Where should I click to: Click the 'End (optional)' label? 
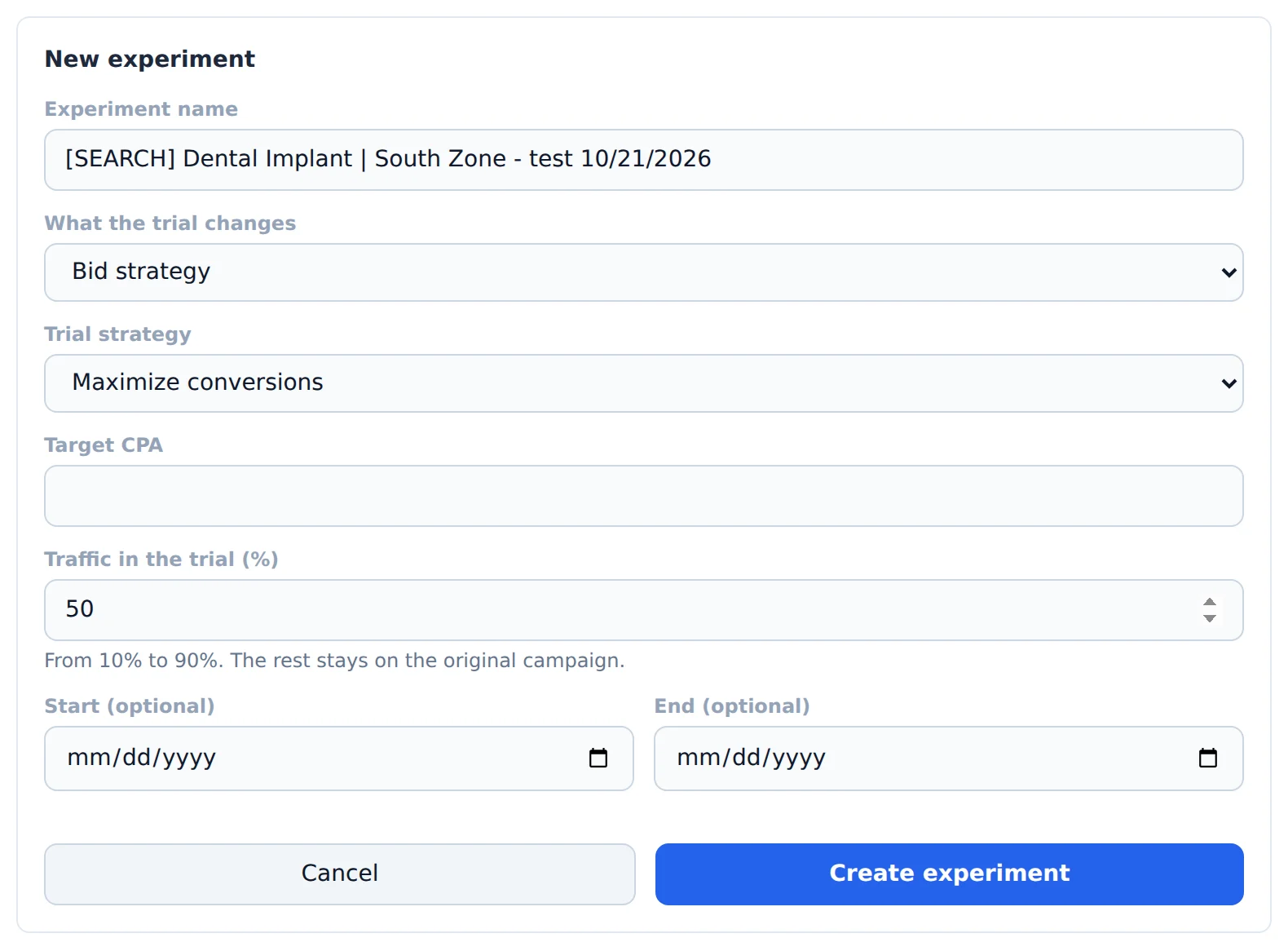pos(732,706)
